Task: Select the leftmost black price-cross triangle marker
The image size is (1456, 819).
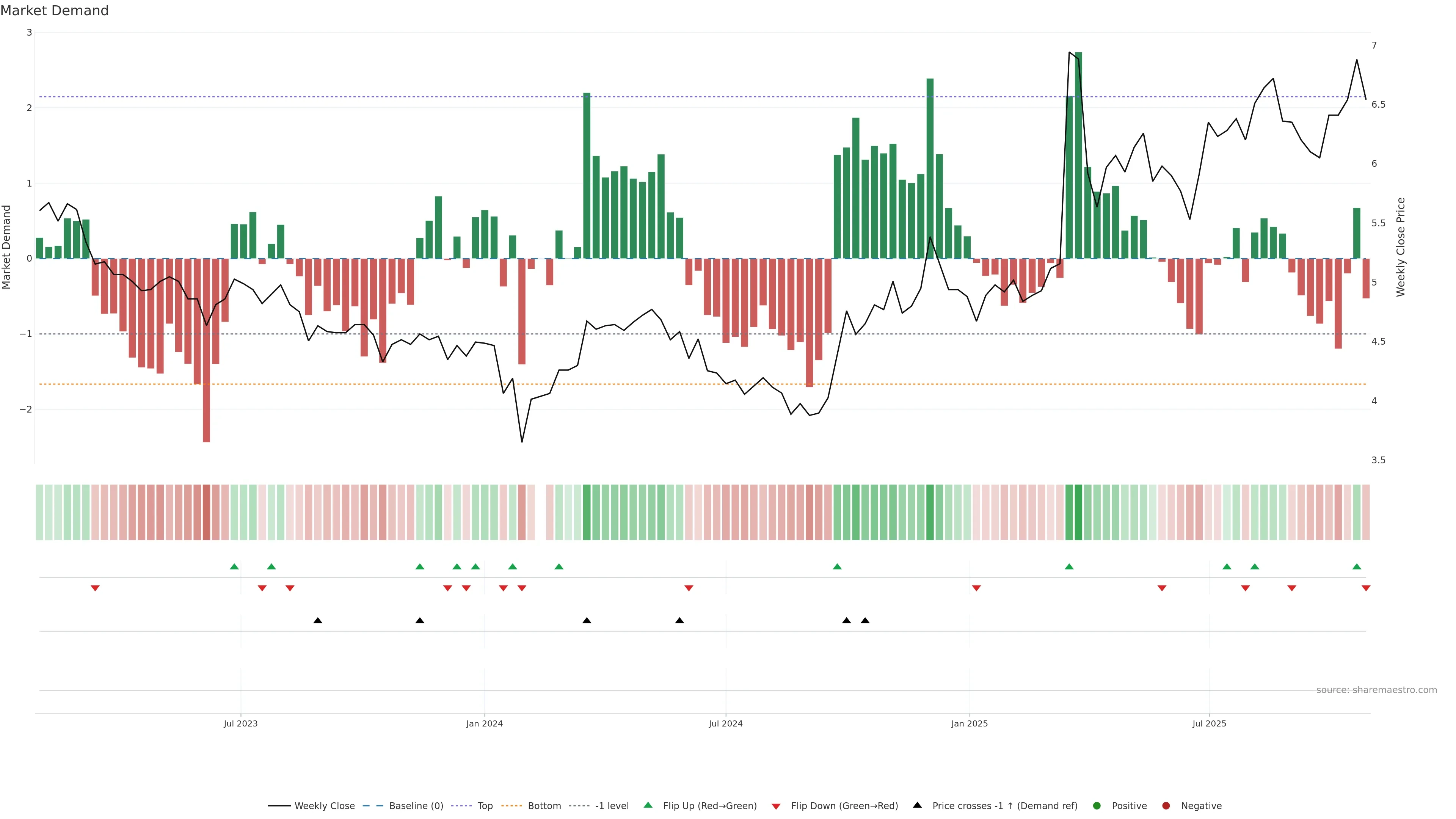Action: tap(318, 621)
